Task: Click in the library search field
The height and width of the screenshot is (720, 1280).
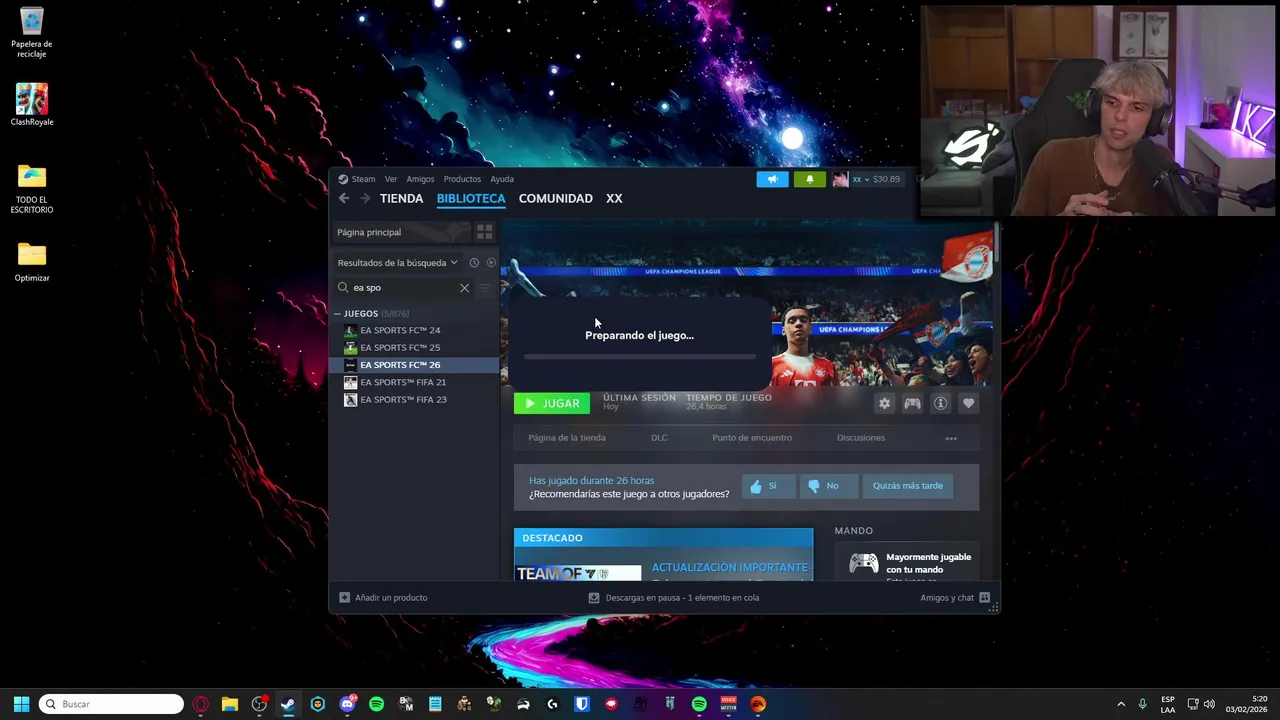Action: (404, 288)
